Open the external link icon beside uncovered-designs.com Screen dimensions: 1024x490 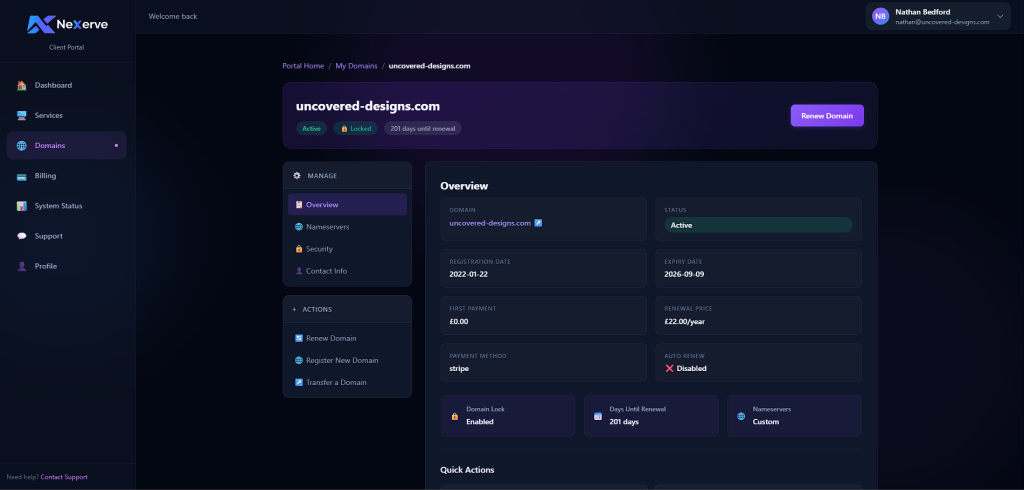(x=538, y=223)
